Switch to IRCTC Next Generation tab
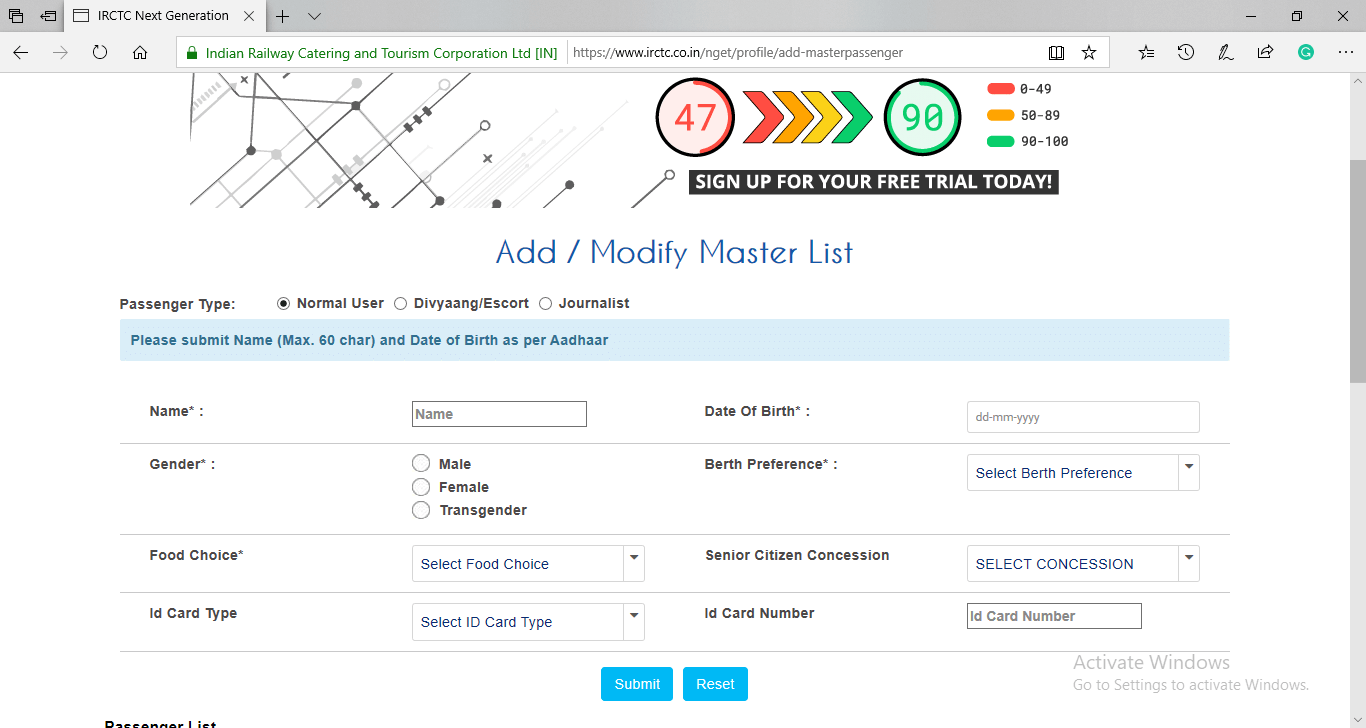The image size is (1366, 728). point(160,16)
